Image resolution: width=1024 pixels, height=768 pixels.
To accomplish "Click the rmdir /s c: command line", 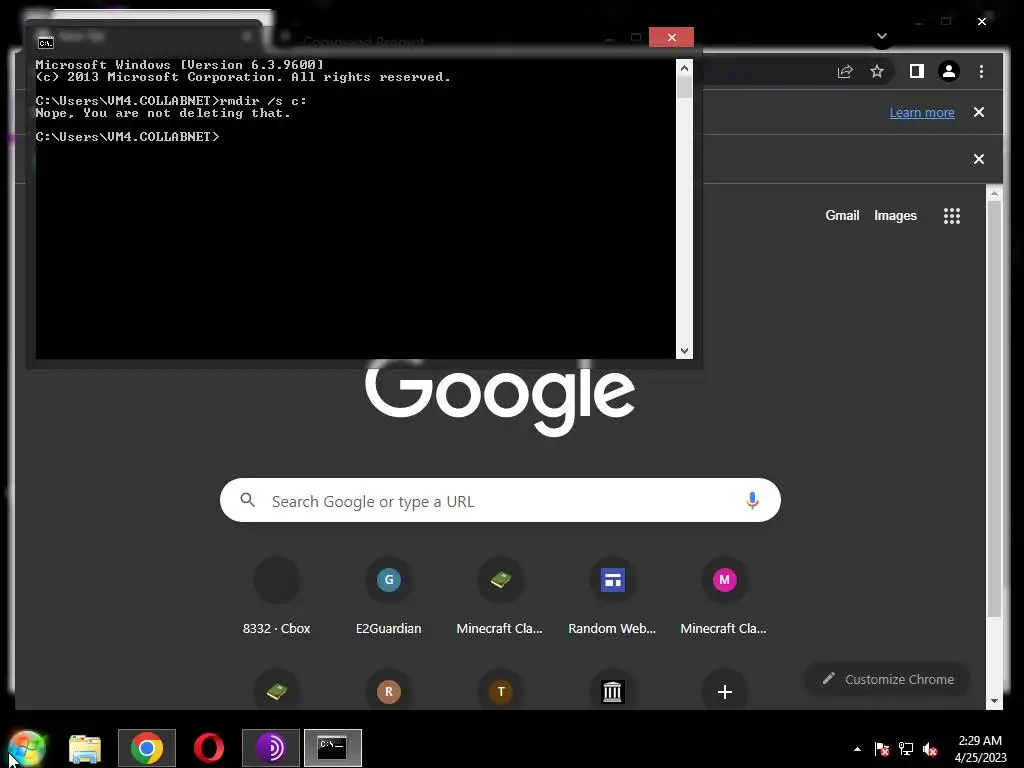I will (x=171, y=101).
